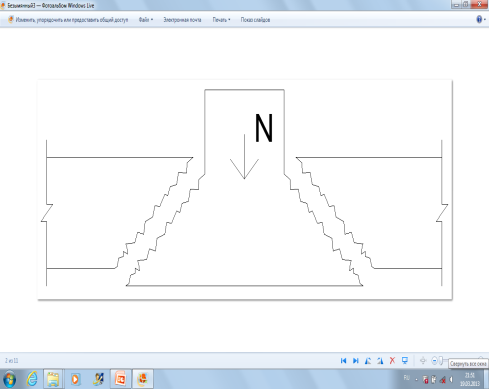
Task: Open Windows Media Player from the taskbar
Action: pos(75,379)
